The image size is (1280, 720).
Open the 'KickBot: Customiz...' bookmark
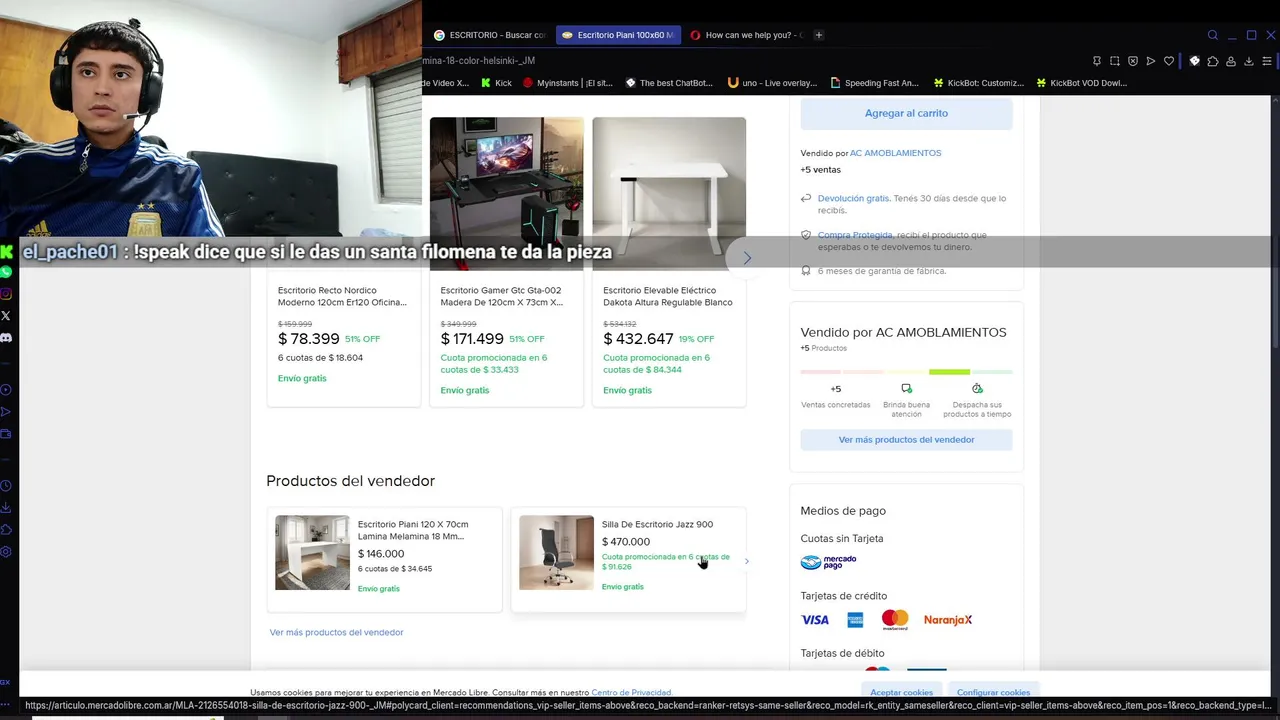point(978,83)
